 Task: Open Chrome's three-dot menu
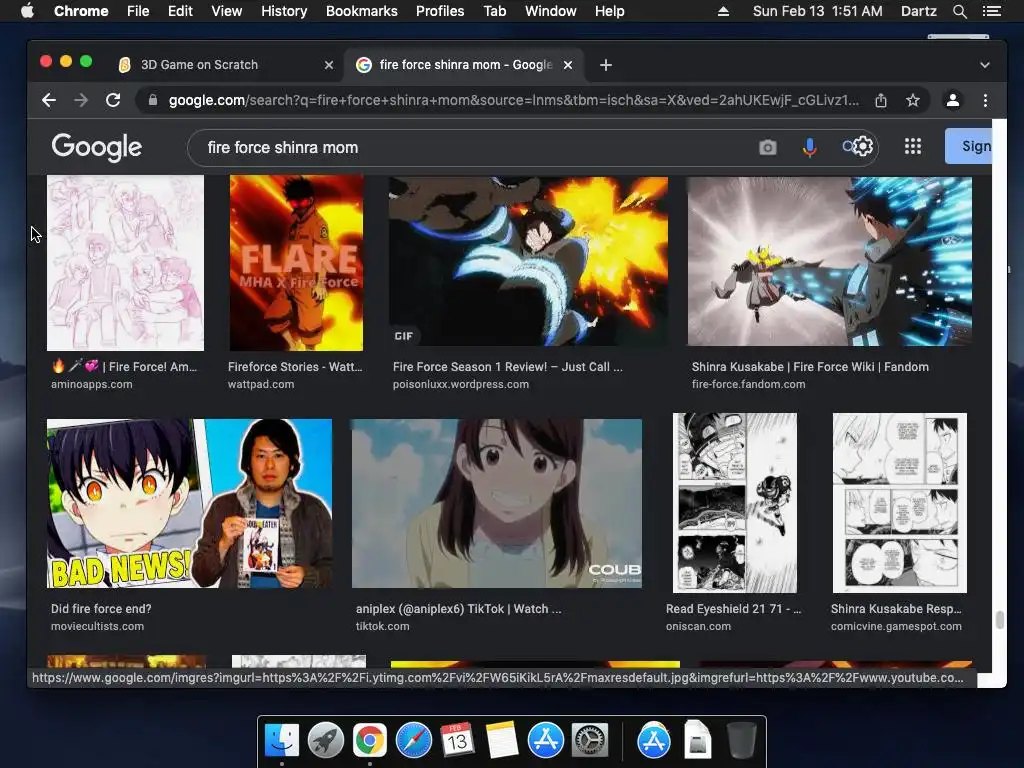pyautogui.click(x=985, y=100)
